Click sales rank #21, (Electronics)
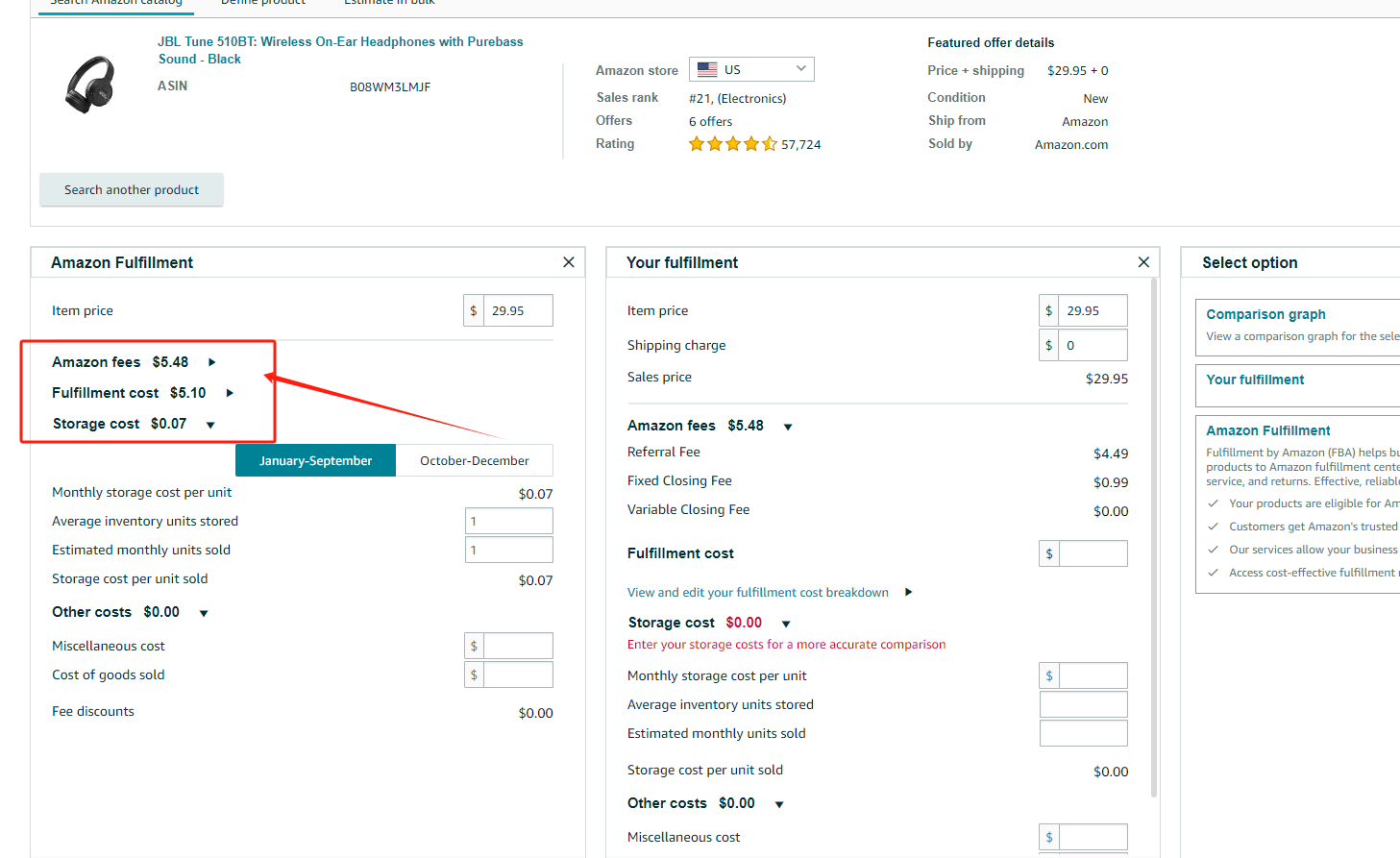 (737, 98)
